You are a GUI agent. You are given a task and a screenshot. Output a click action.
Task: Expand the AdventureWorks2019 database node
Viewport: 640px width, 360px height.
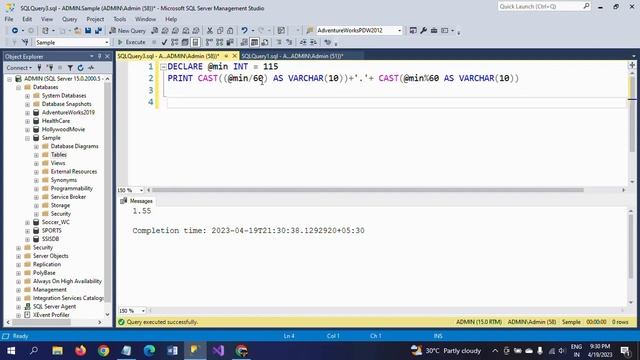[x=27, y=113]
